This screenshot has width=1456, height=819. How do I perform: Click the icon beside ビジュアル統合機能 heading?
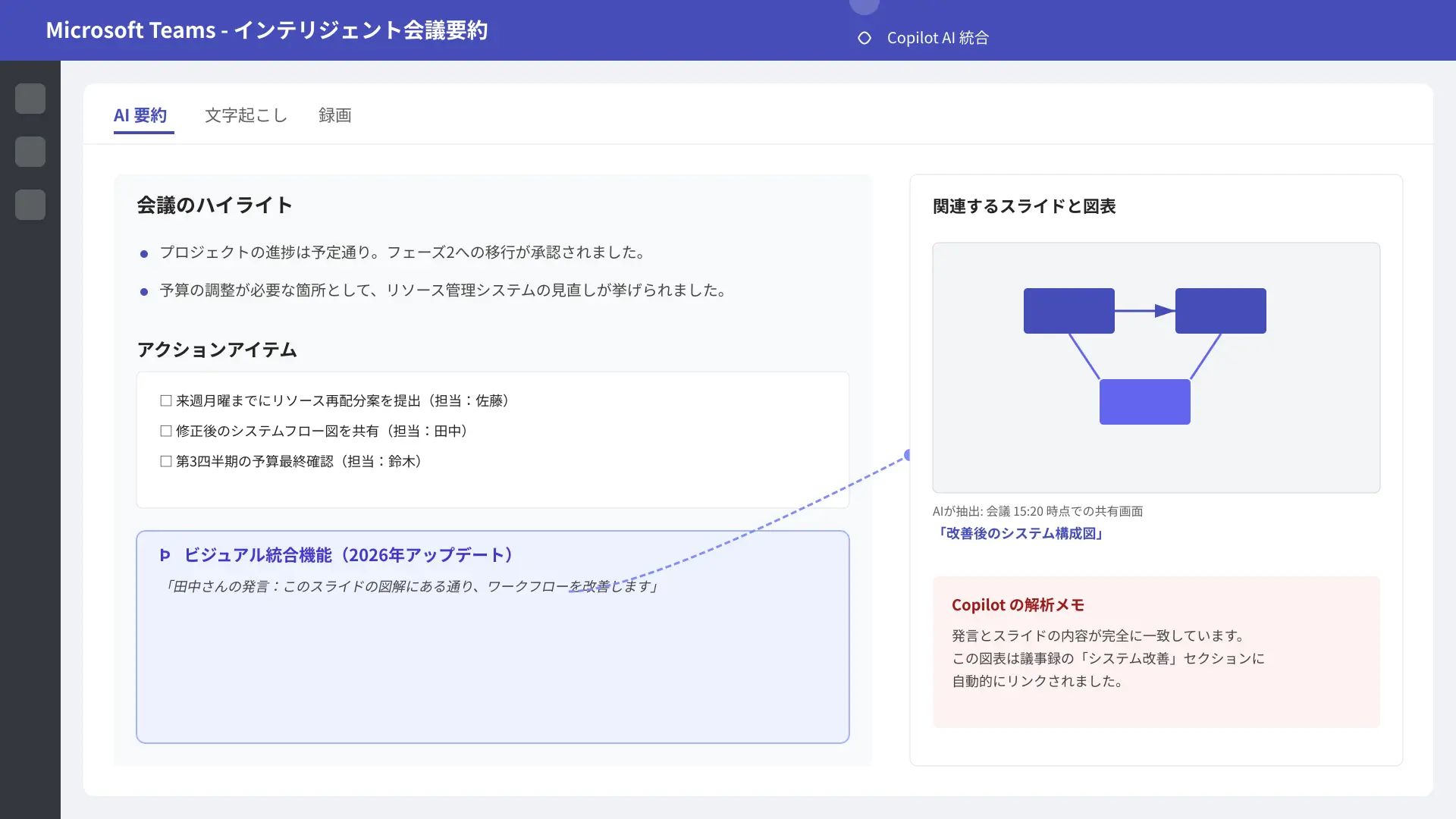[165, 555]
